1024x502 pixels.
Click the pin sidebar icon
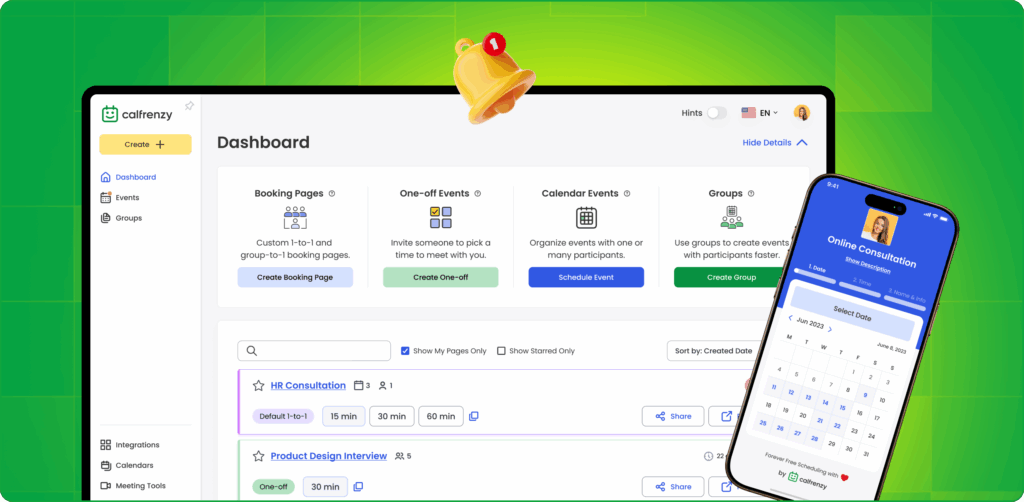pos(189,106)
